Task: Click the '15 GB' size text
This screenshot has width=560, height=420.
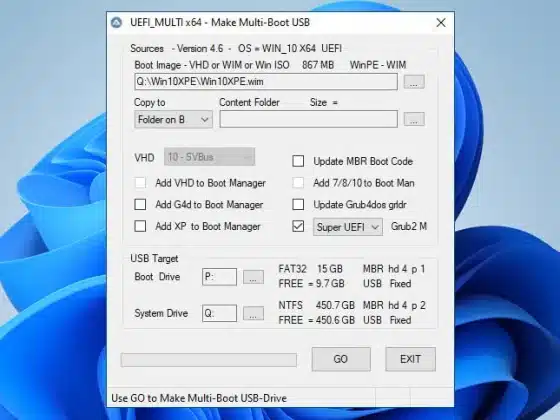Action: click(x=330, y=269)
